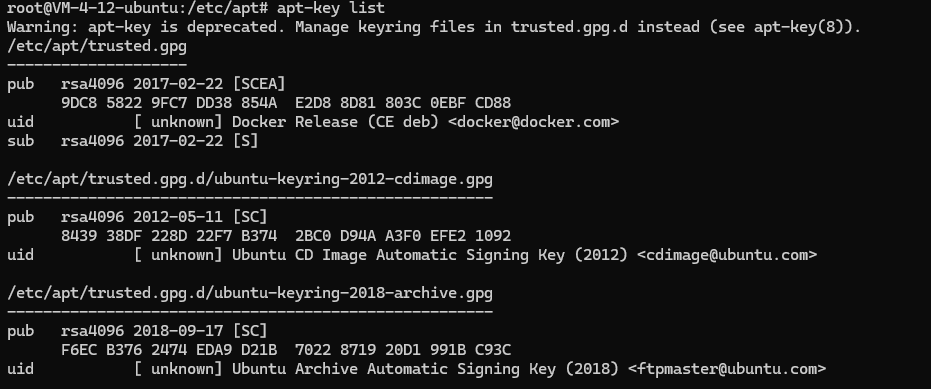Click the cdimage@ubuntu.com email address
The height and width of the screenshot is (389, 931).
pos(727,255)
